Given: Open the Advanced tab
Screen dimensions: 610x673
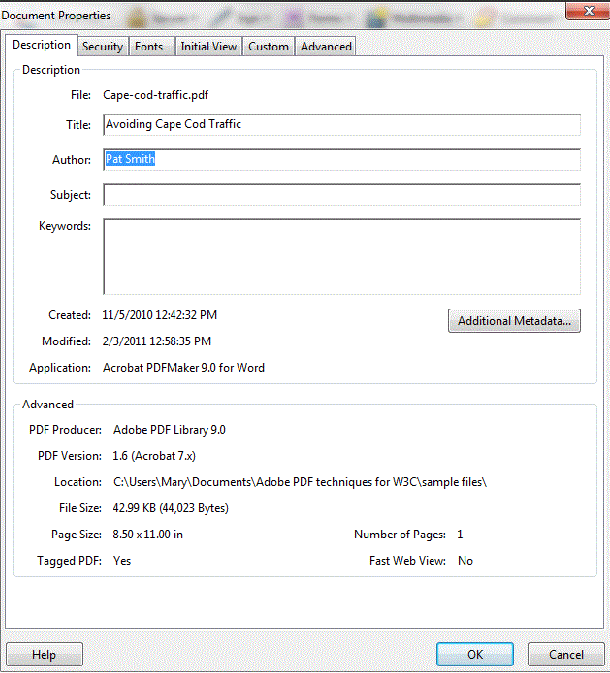Looking at the screenshot, I should pyautogui.click(x=326, y=47).
